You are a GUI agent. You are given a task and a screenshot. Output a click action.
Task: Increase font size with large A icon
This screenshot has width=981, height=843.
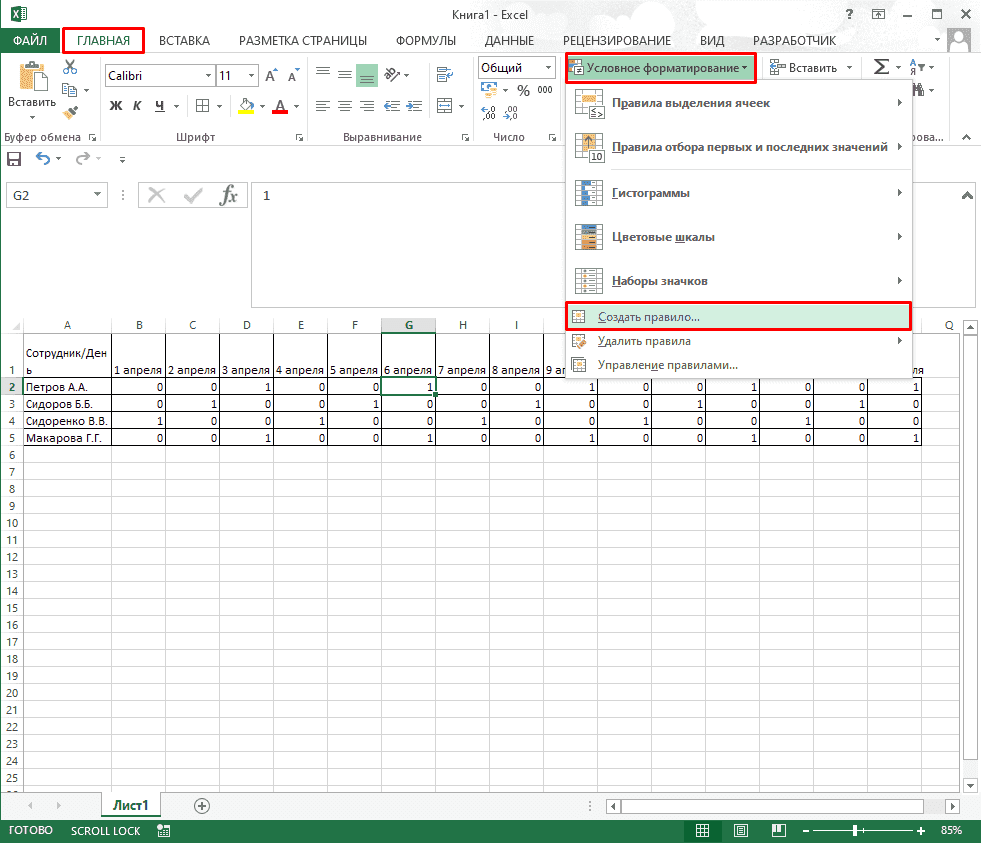[x=270, y=75]
